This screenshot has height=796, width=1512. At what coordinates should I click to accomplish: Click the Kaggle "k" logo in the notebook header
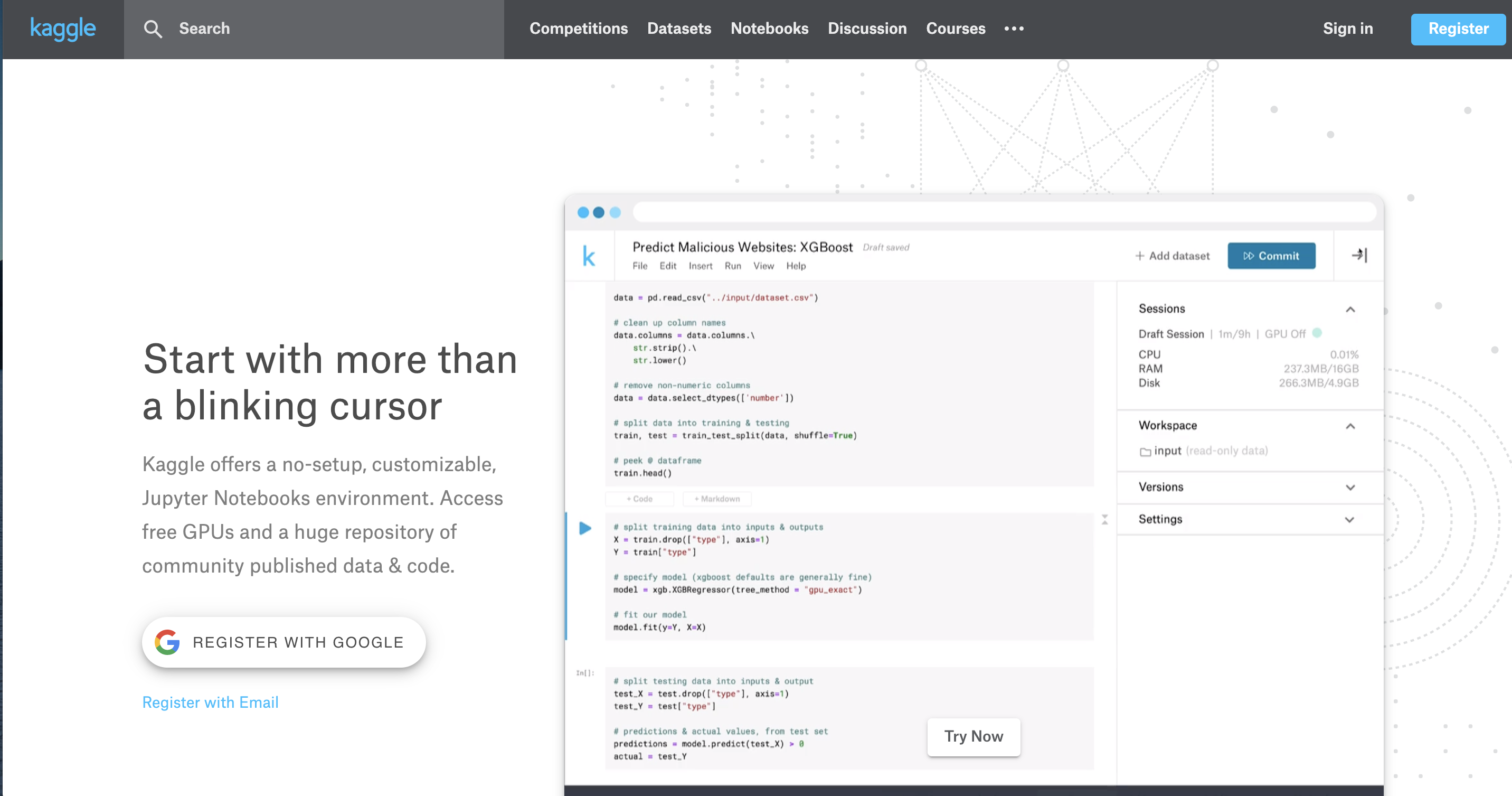590,256
